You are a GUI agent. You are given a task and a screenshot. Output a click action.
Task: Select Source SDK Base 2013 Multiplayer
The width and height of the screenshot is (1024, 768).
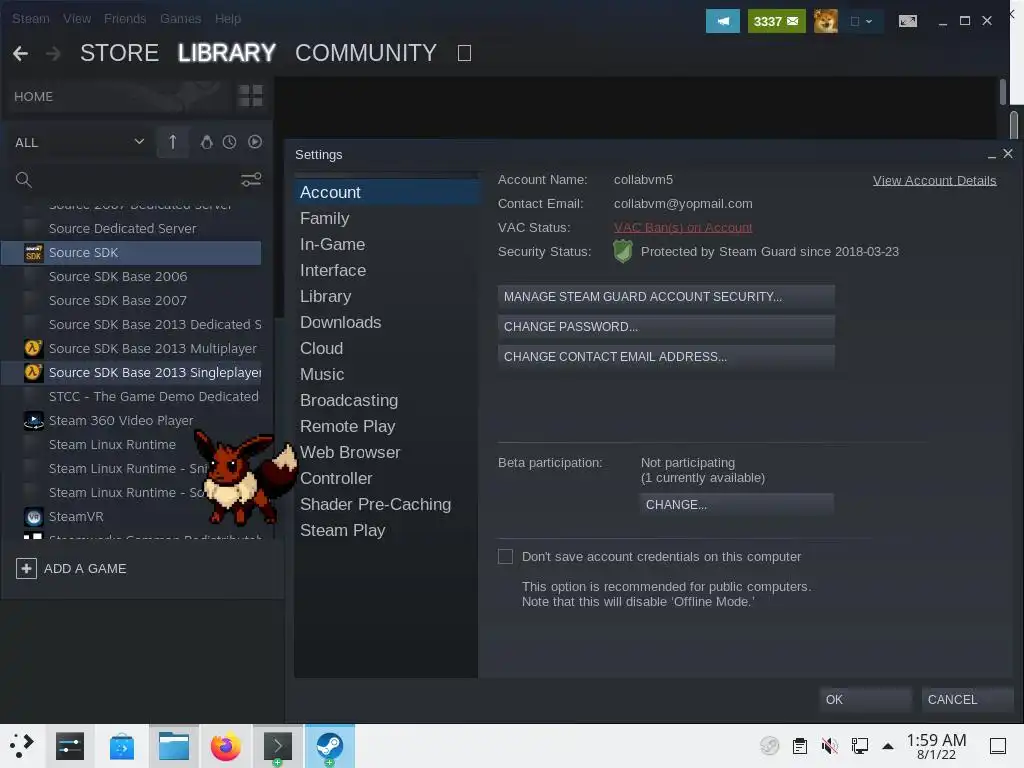[131, 349]
